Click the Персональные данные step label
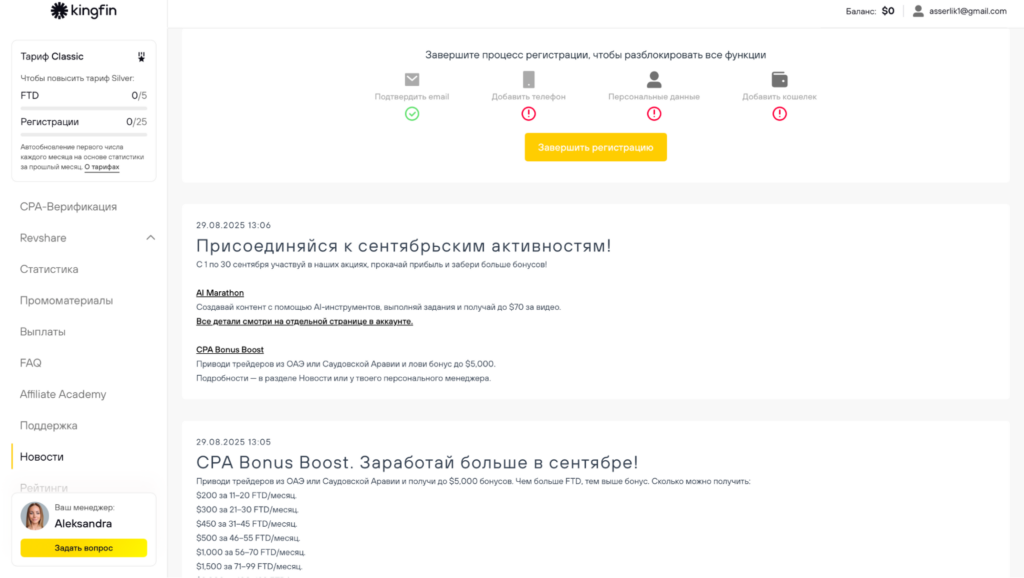The image size is (1024, 578). tap(654, 97)
